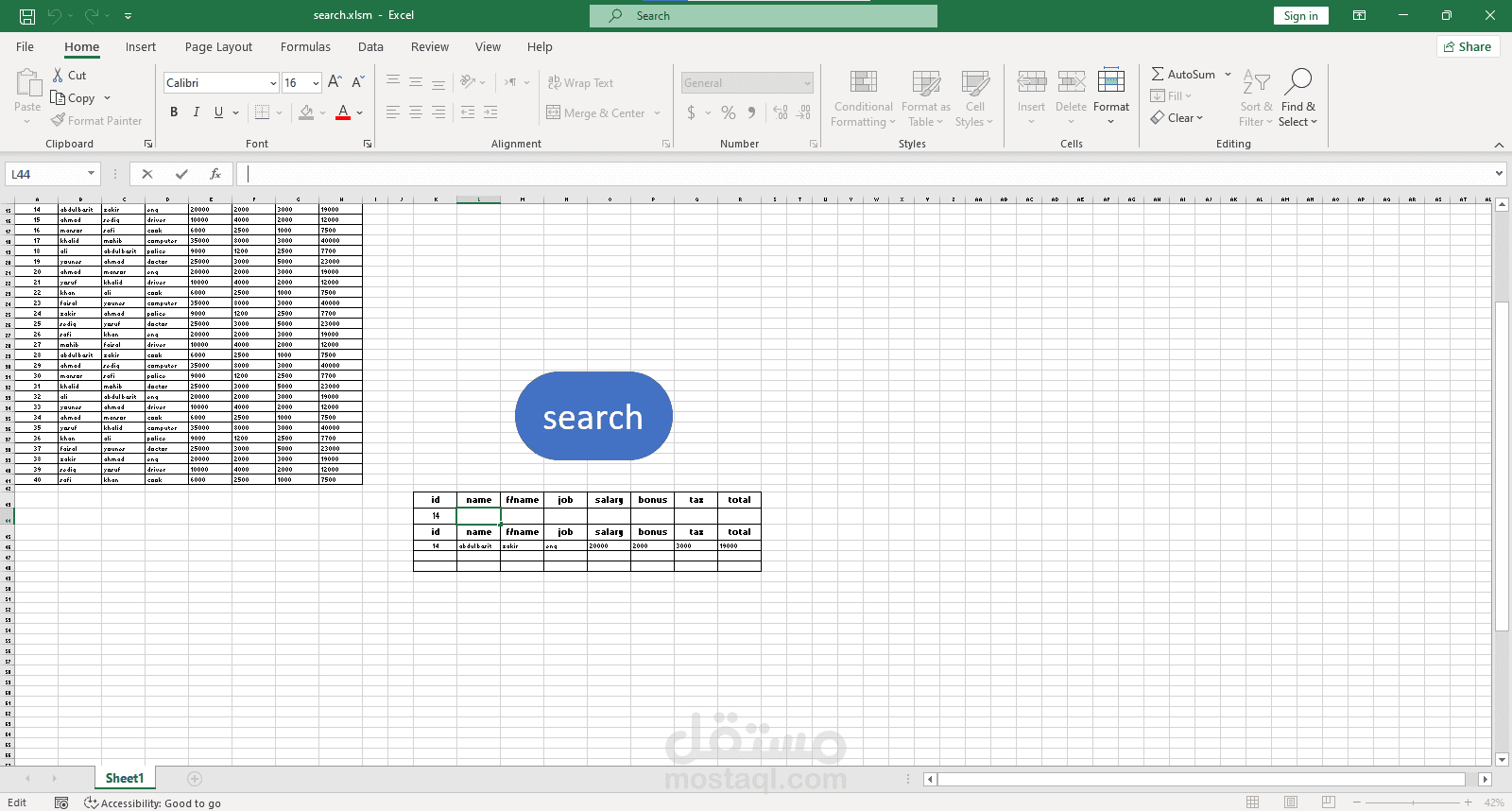Click the Decrease Decimal icon
Screen dimensions: 1512x811
point(803,112)
